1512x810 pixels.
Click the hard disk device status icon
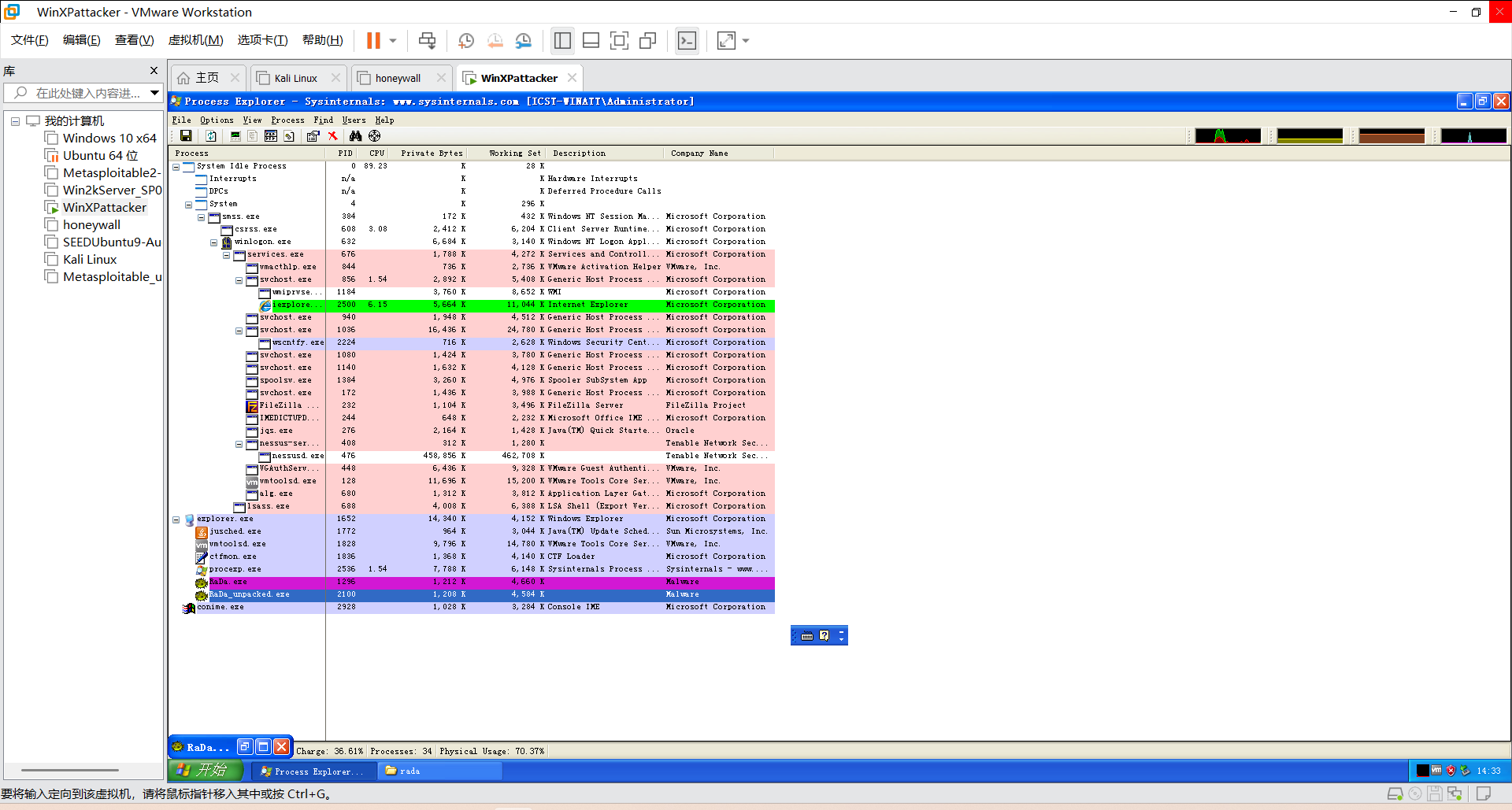1395,793
